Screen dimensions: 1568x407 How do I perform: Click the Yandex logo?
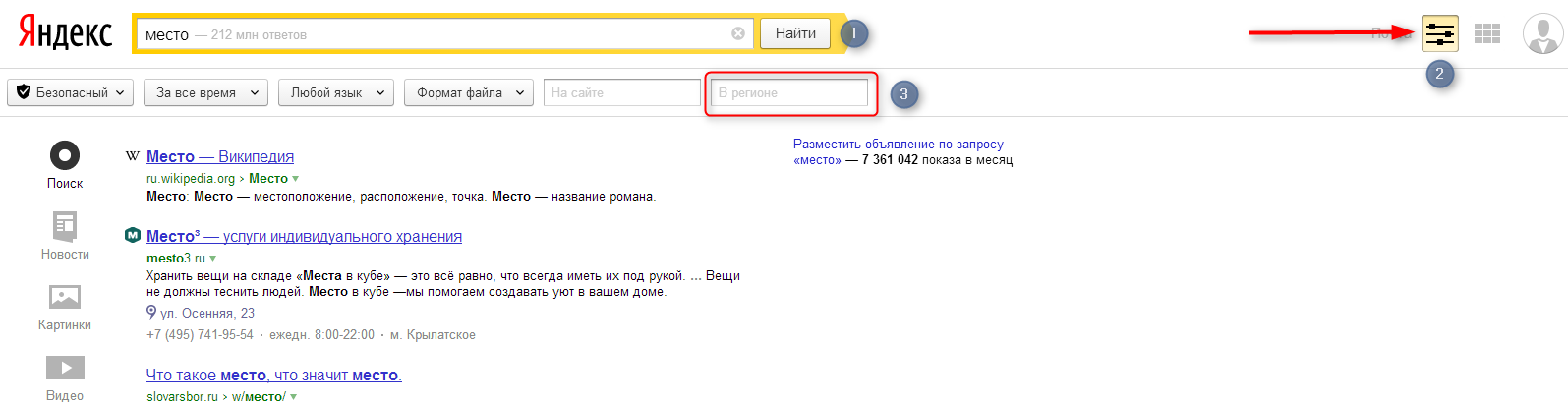click(65, 33)
